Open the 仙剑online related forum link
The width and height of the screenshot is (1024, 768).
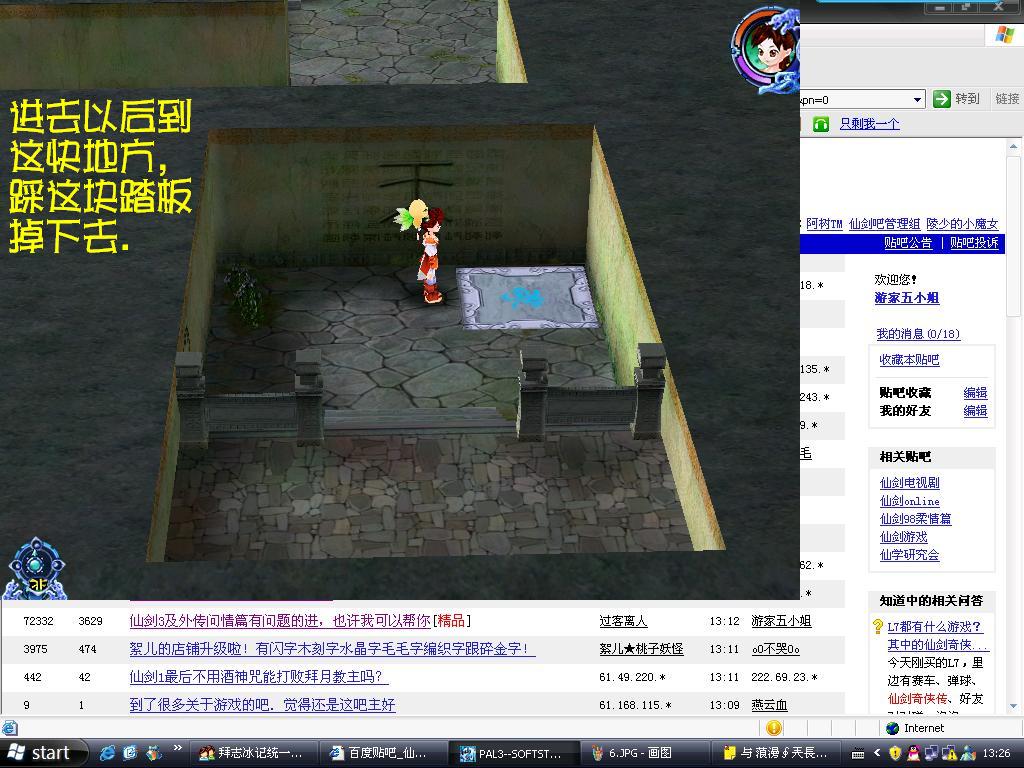(909, 501)
